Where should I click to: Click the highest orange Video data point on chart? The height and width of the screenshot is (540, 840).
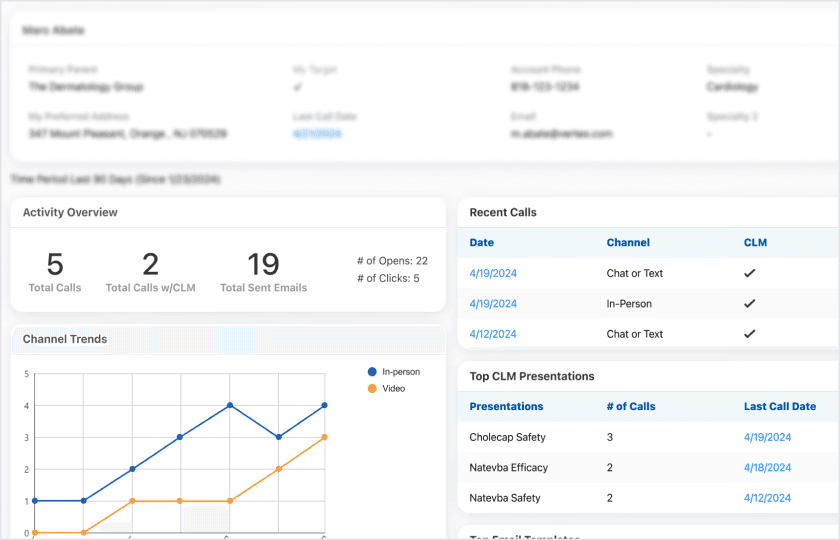point(324,437)
